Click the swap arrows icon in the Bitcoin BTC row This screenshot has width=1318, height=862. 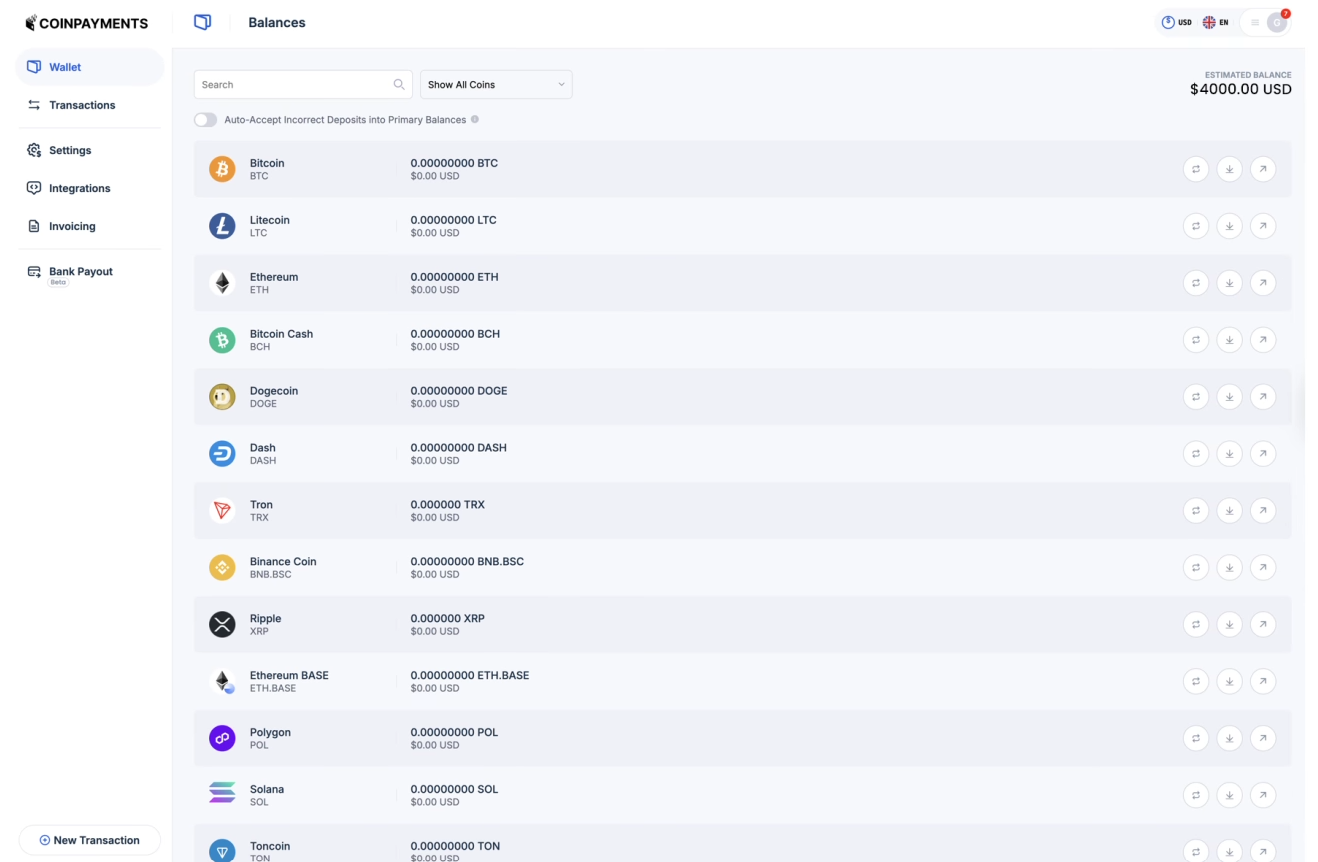(1196, 169)
